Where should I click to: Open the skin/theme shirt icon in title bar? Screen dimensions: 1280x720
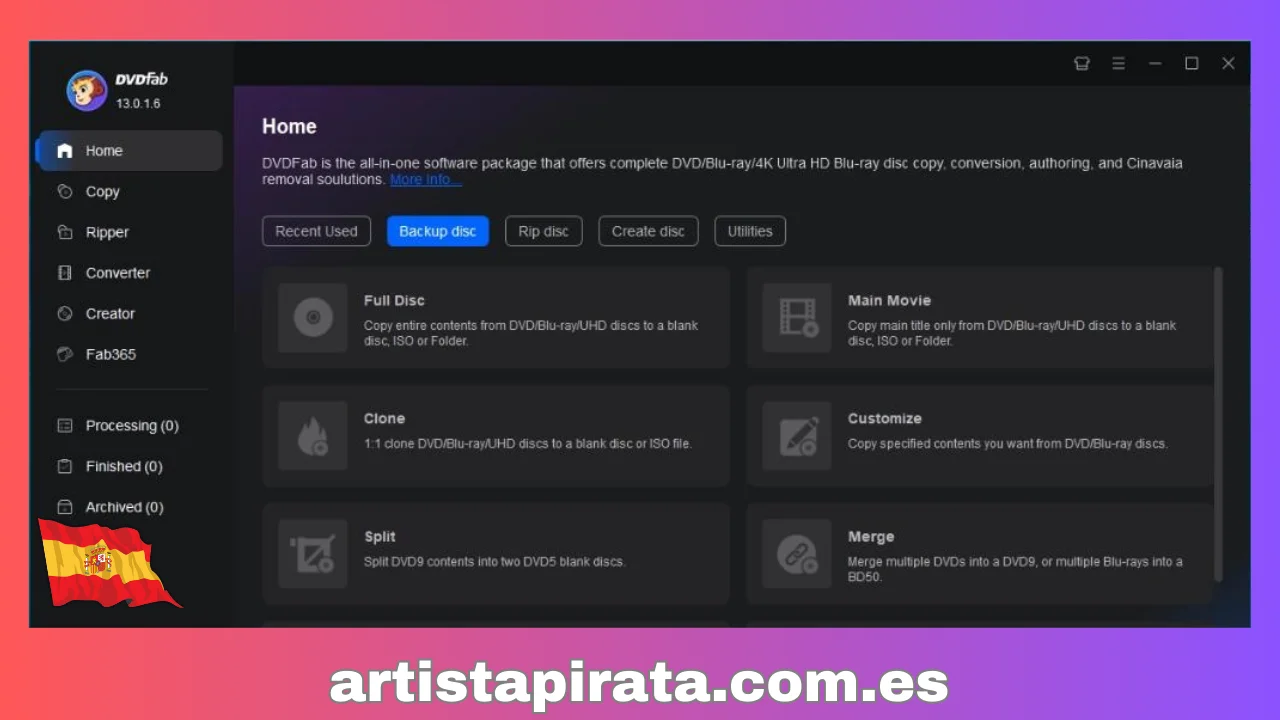point(1081,63)
